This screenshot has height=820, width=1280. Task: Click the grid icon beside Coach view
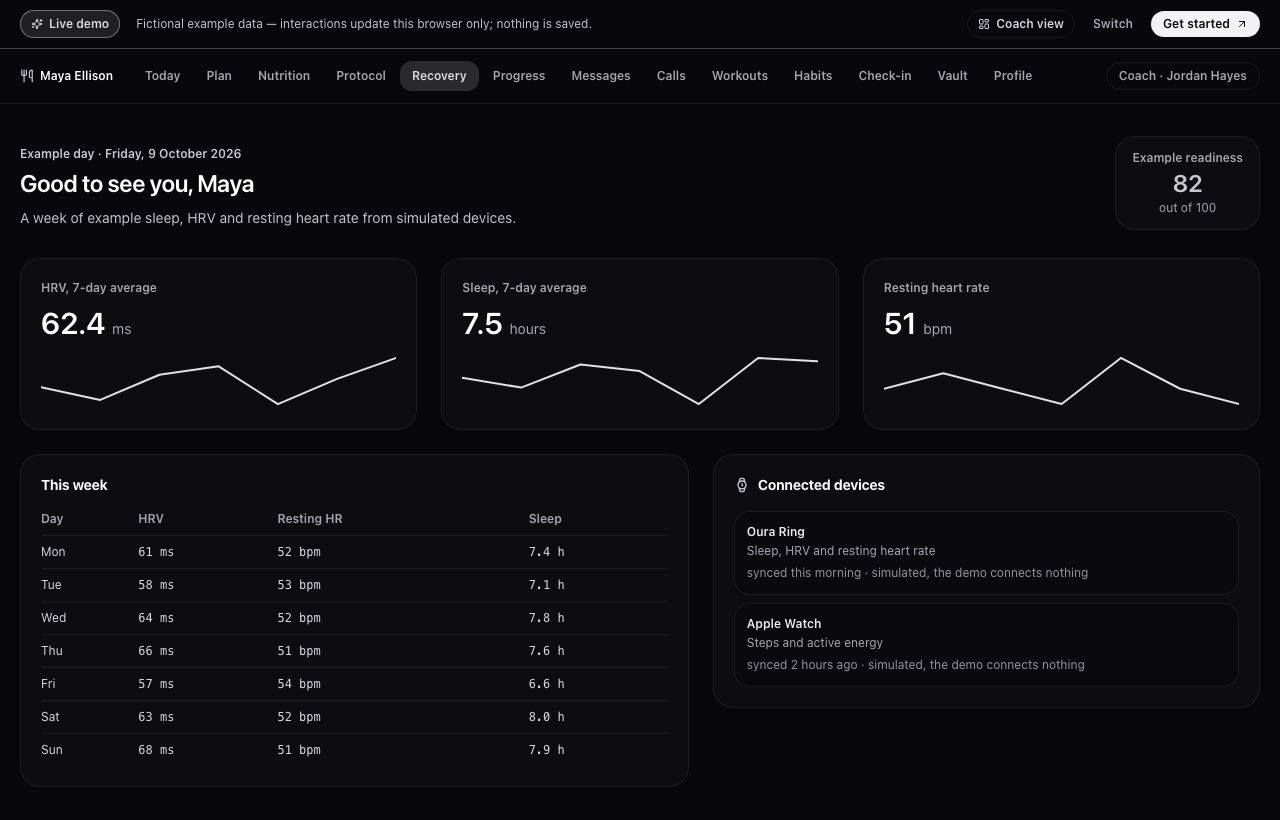984,24
